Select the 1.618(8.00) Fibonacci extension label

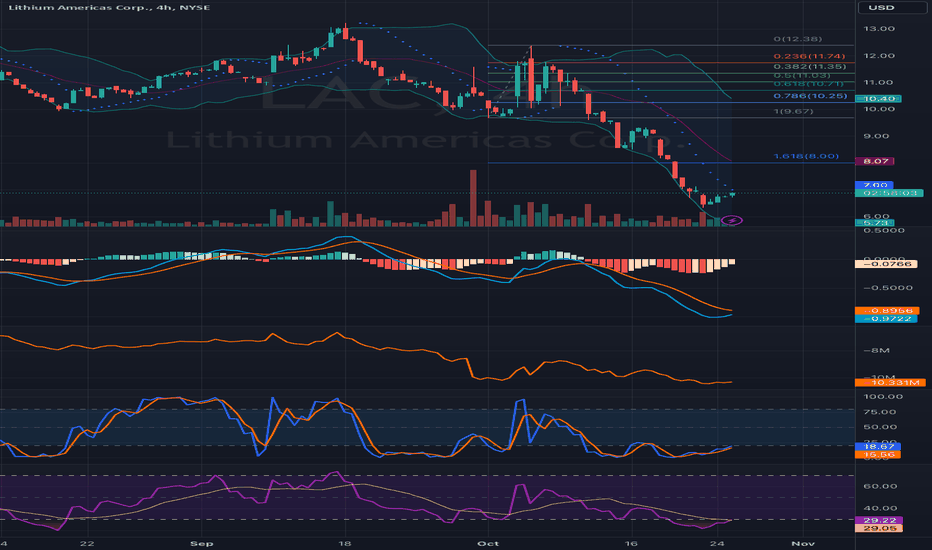(806, 156)
